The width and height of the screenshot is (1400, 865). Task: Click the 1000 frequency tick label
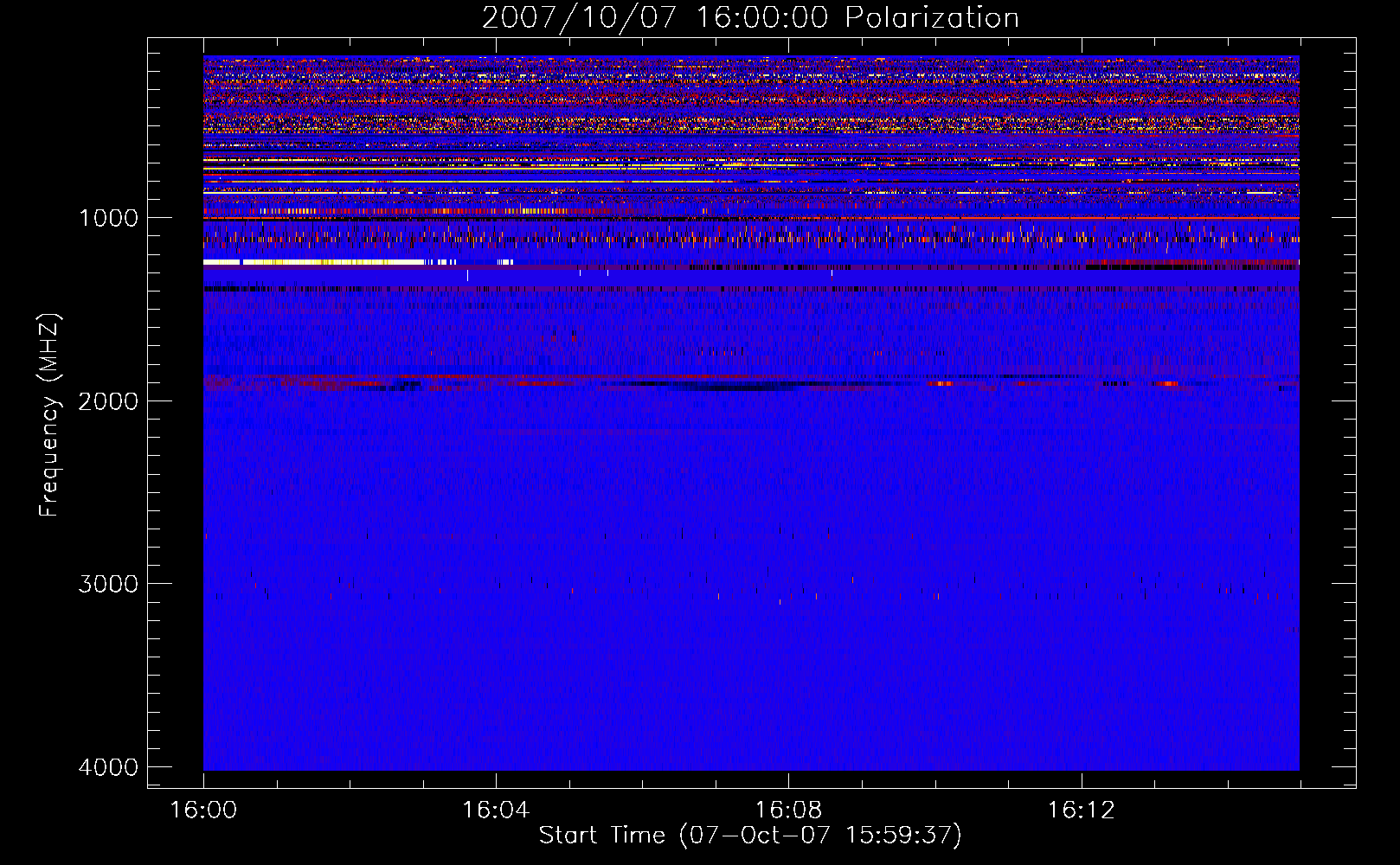coord(108,218)
